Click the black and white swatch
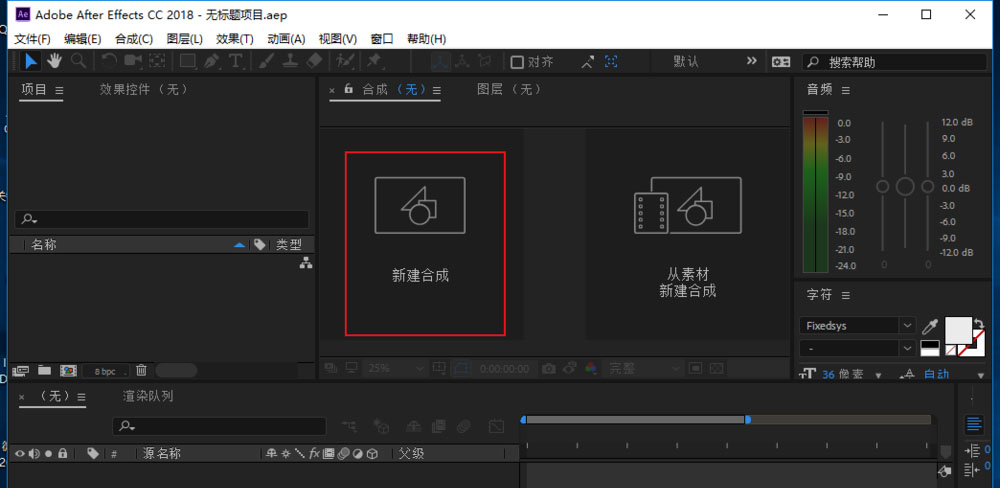 pos(930,348)
